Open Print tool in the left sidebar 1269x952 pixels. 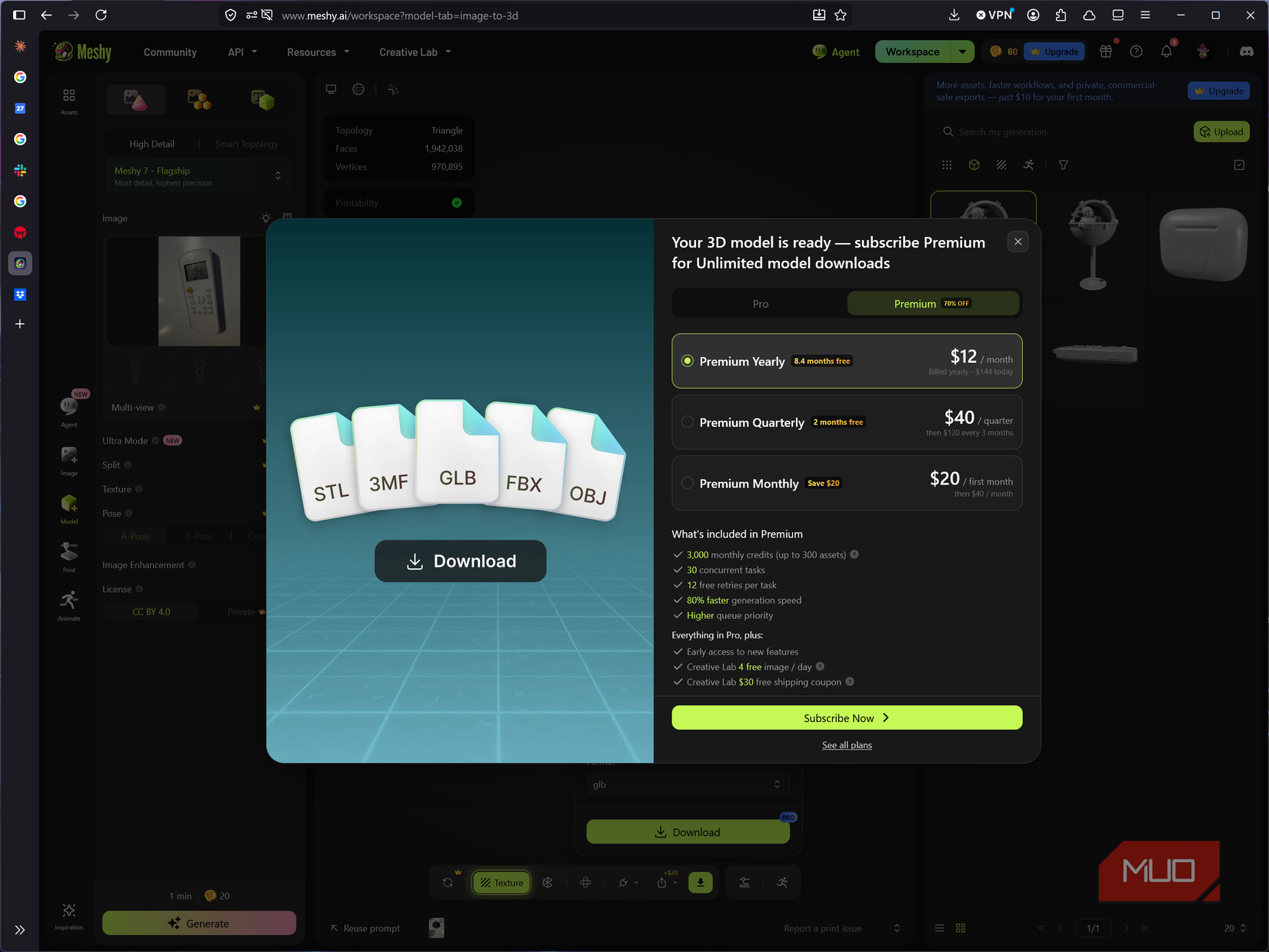coord(69,558)
